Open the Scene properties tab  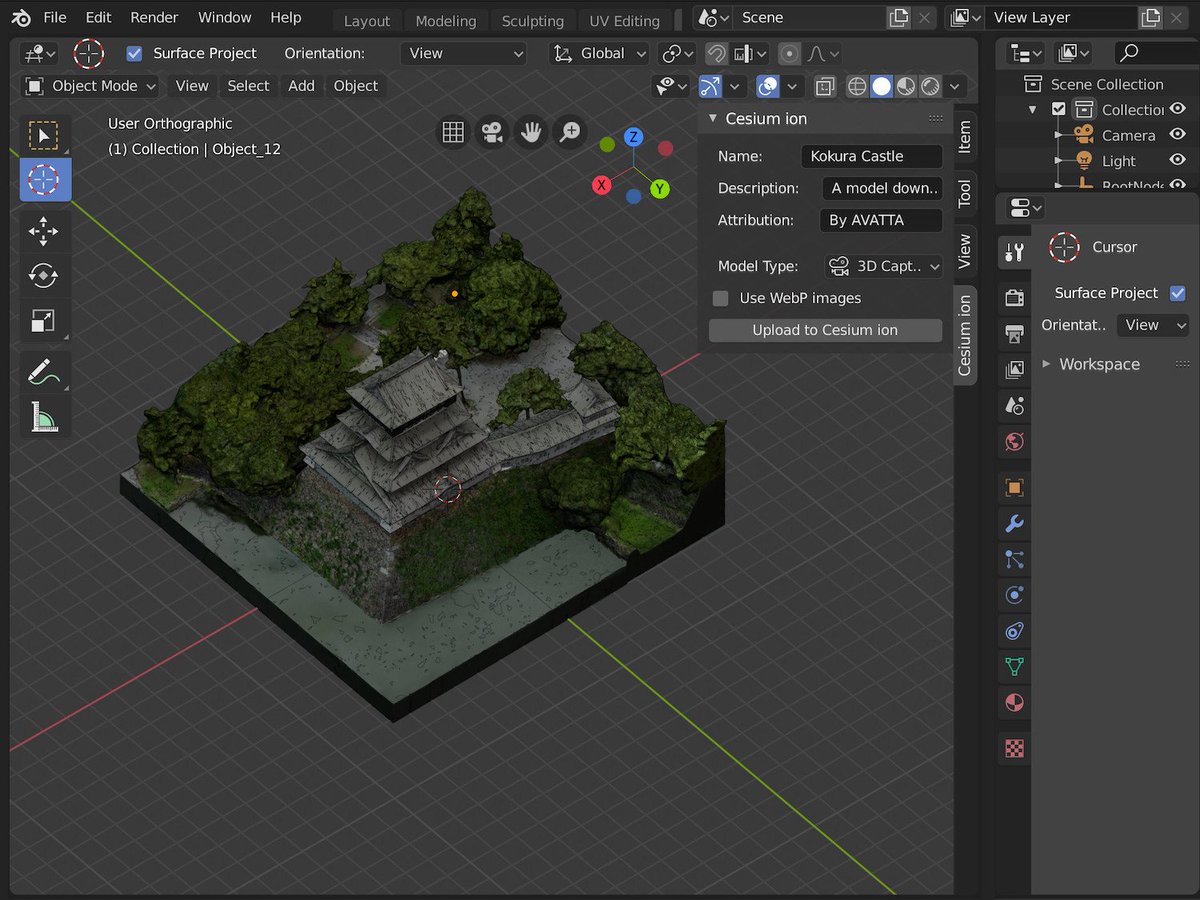coord(1014,405)
